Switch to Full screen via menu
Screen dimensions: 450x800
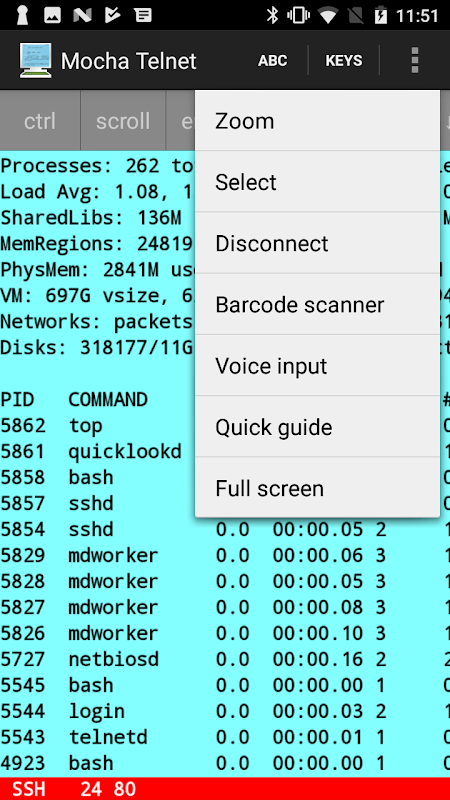click(317, 488)
